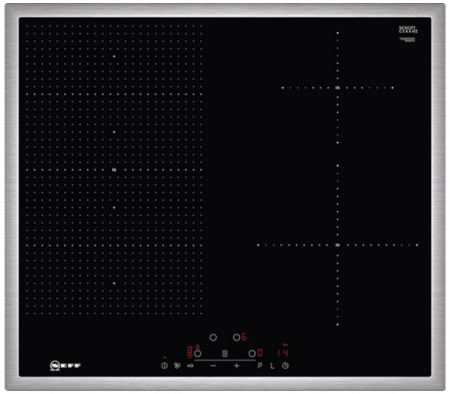Select the front left cooking zone circle
The height and width of the screenshot is (394, 450).
point(198,353)
